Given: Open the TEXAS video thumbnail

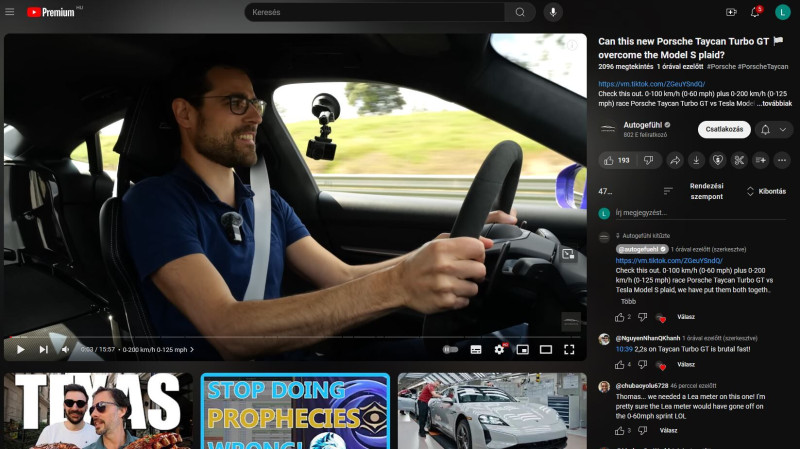Looking at the screenshot, I should pos(98,411).
